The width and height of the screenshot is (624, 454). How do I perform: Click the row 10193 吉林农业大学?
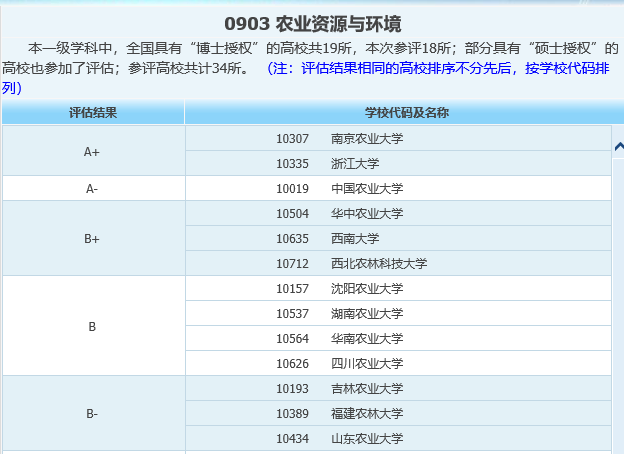pos(398,388)
